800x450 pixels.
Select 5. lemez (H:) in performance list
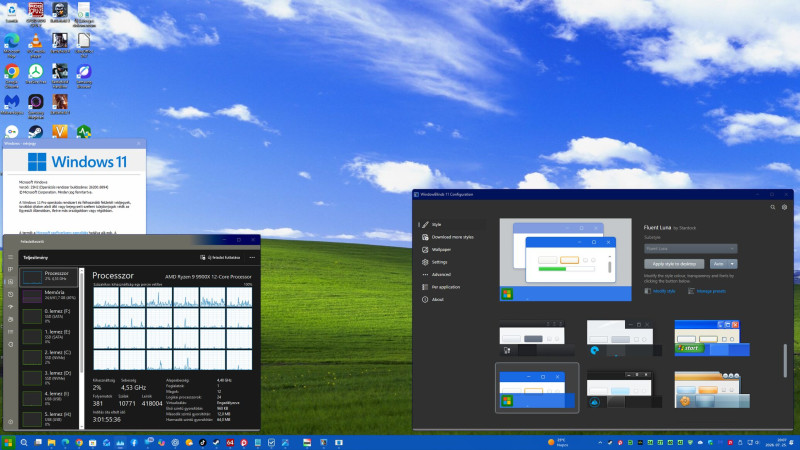pos(49,418)
